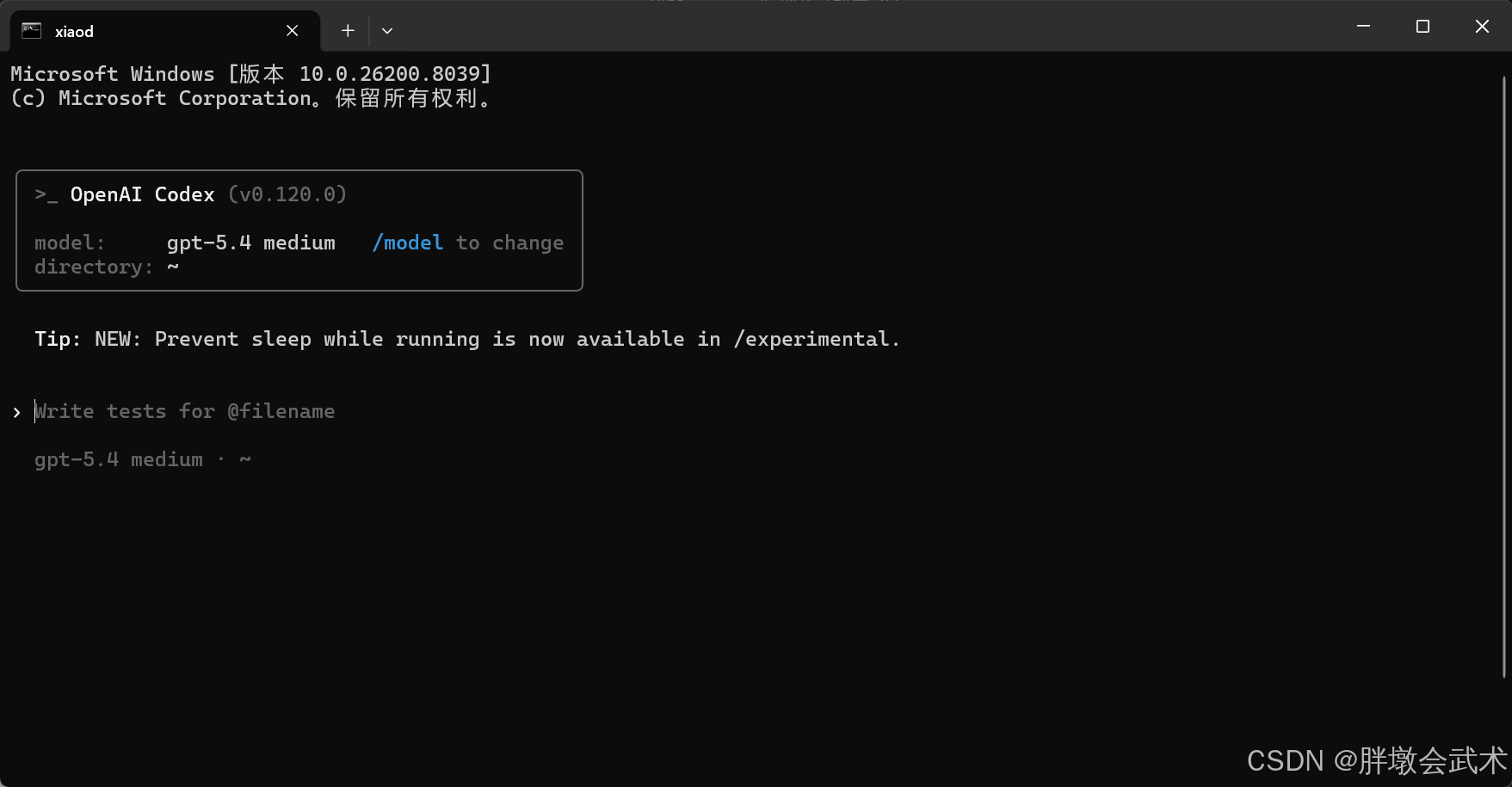Click 'gpt-5.4 medium' in the model row
Screen dimensions: 1512x787
251,243
